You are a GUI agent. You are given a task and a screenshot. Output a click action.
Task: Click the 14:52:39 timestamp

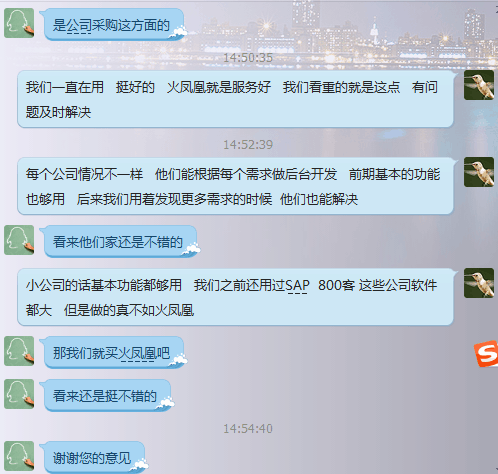[x=248, y=145]
